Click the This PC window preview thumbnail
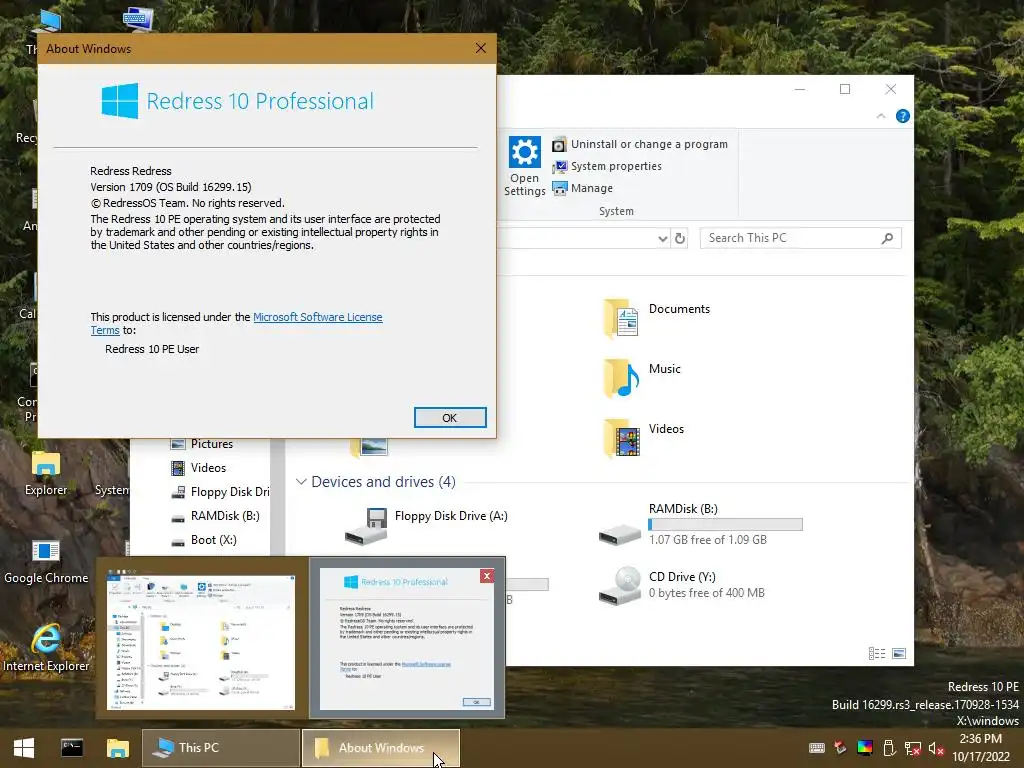 tap(200, 642)
